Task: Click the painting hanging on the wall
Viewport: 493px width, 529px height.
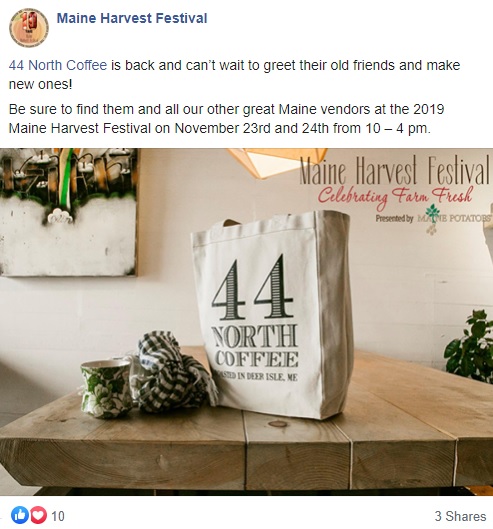Action: [x=69, y=212]
